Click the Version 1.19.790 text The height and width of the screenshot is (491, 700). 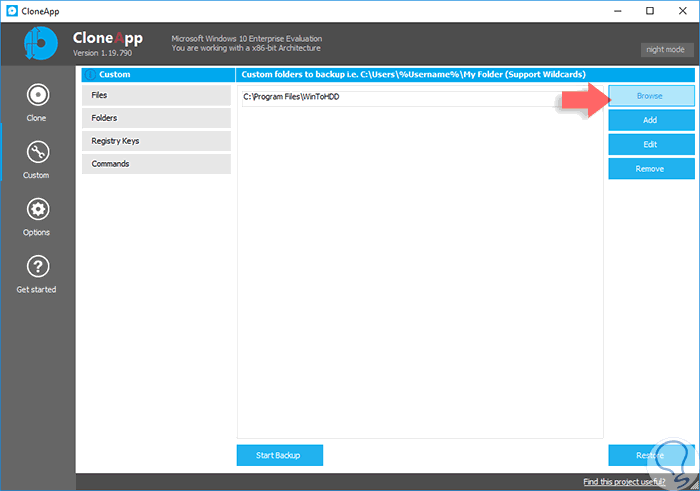[103, 53]
